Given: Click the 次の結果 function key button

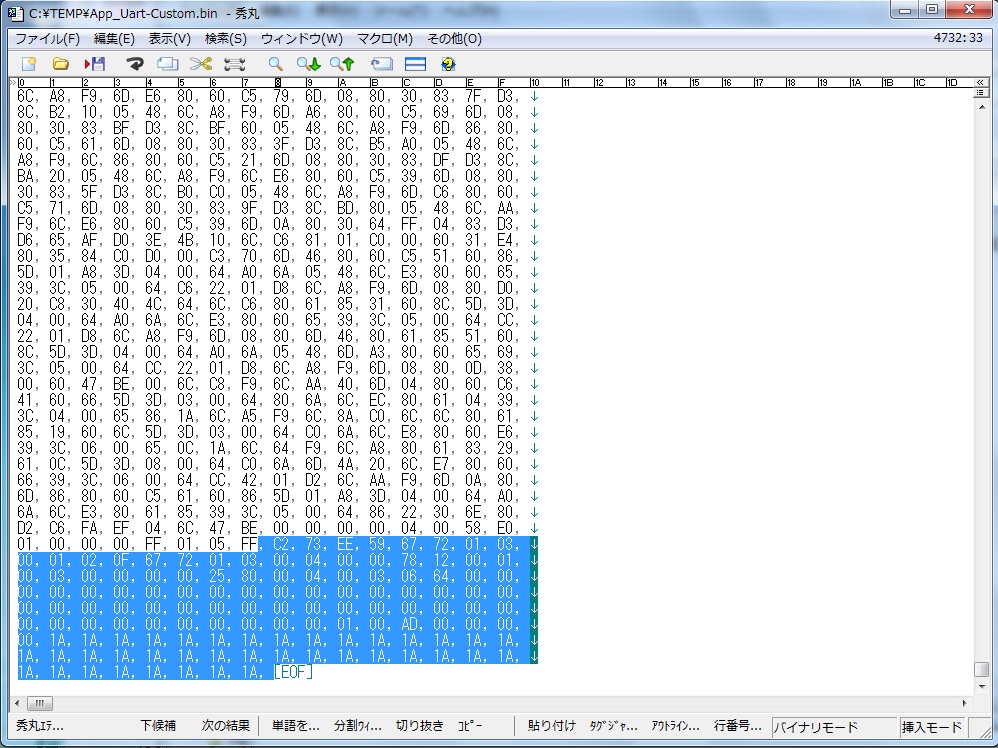Looking at the screenshot, I should pos(226,726).
